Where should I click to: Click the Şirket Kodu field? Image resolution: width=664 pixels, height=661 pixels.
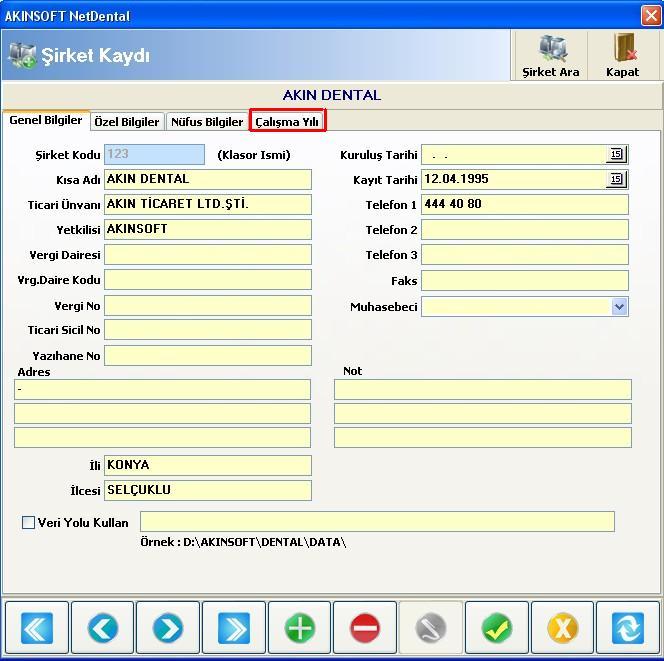coord(155,154)
